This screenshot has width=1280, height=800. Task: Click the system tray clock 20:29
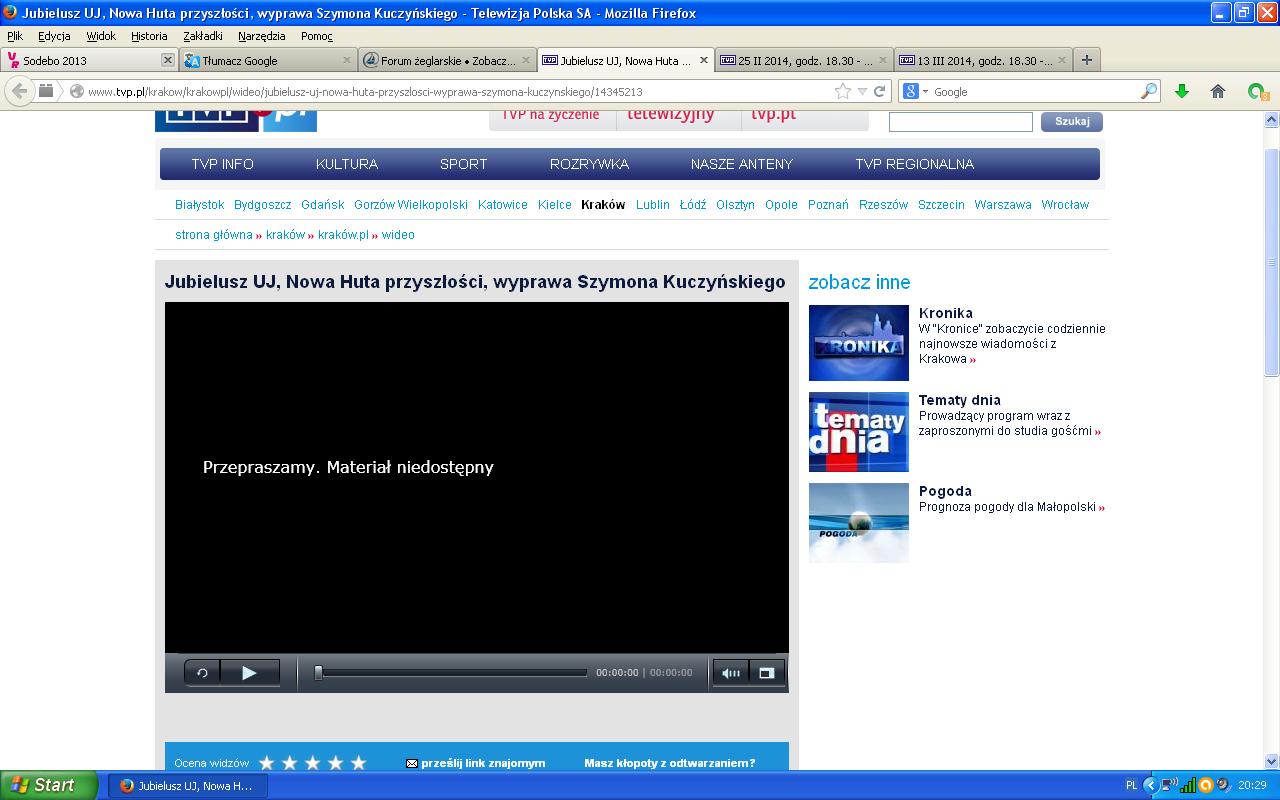click(1252, 786)
